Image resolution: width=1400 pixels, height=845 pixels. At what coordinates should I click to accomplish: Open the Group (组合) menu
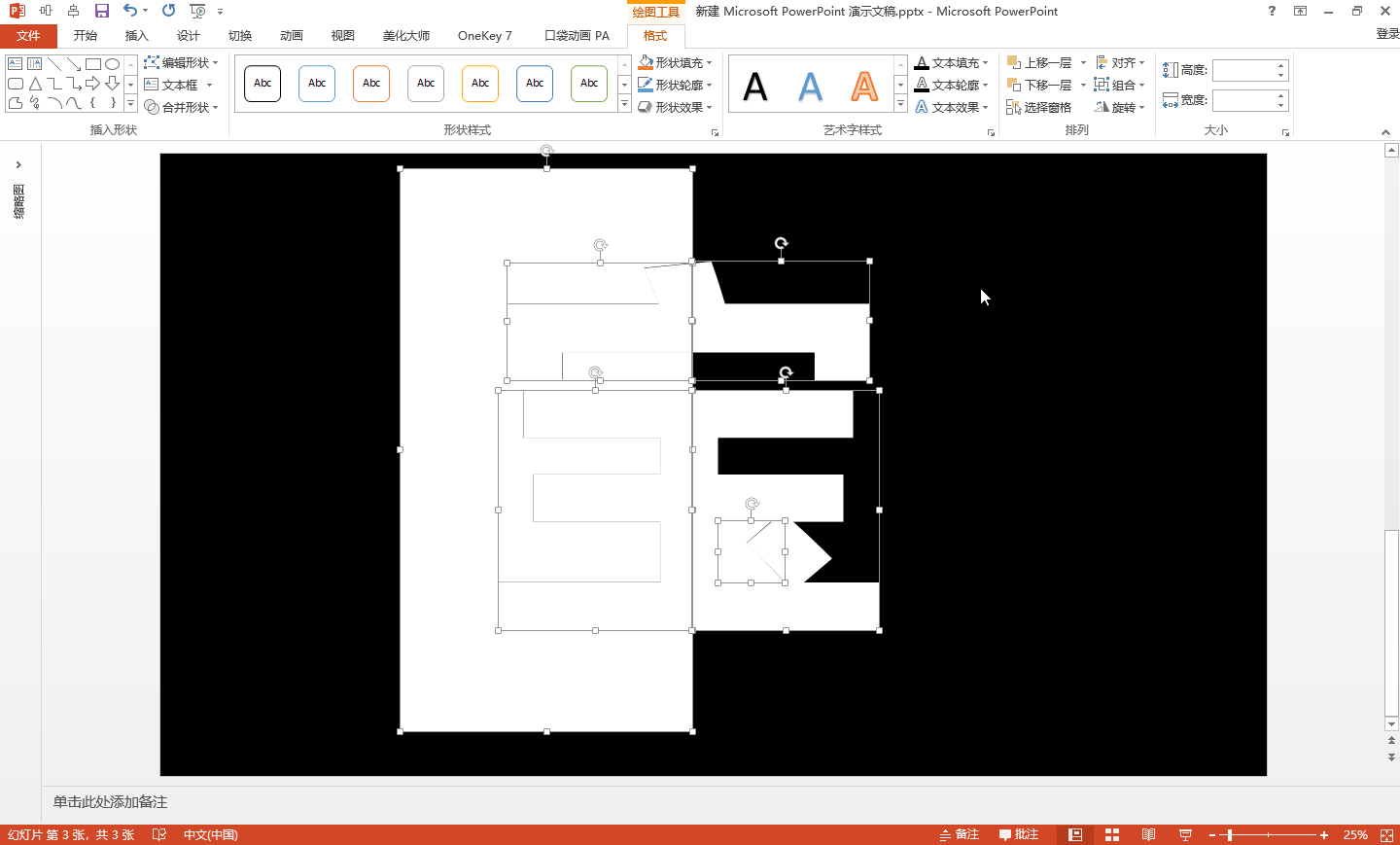pos(1120,85)
